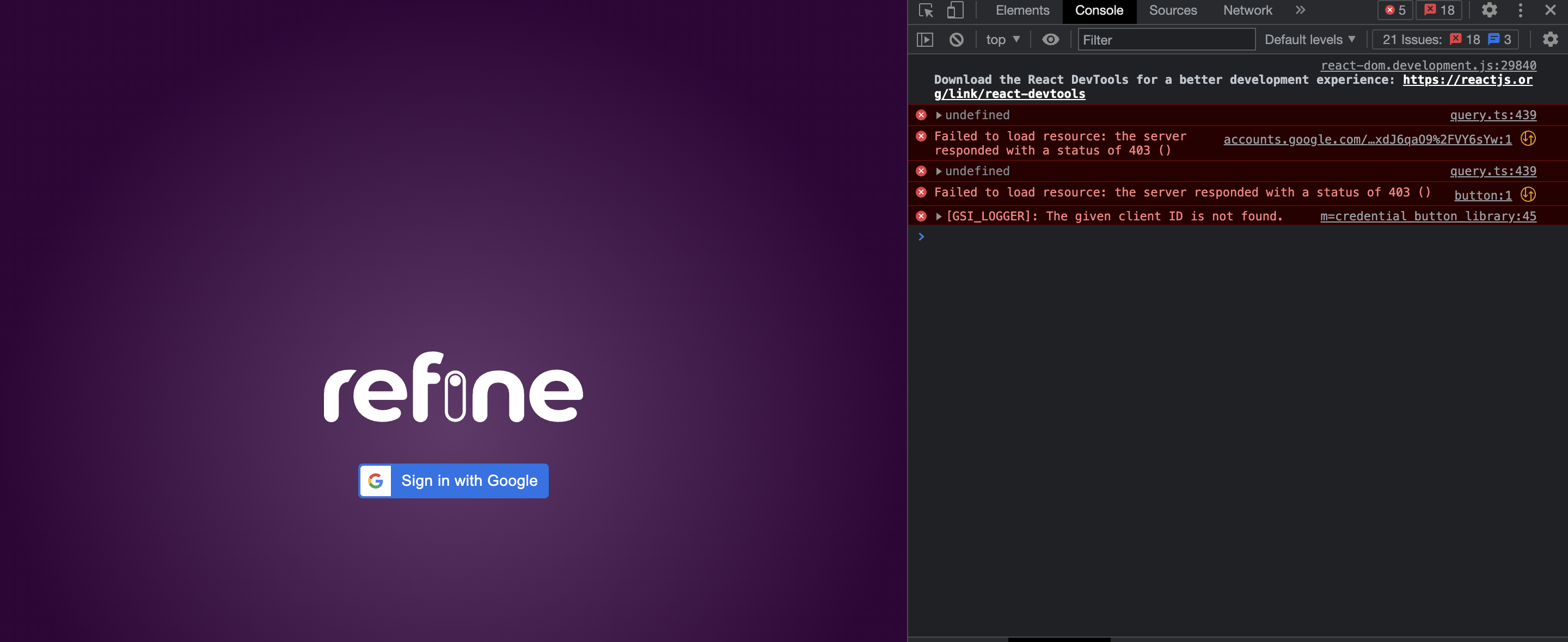Expand the GSI_LOGGER error message
The width and height of the screenshot is (1568, 642).
[x=939, y=216]
